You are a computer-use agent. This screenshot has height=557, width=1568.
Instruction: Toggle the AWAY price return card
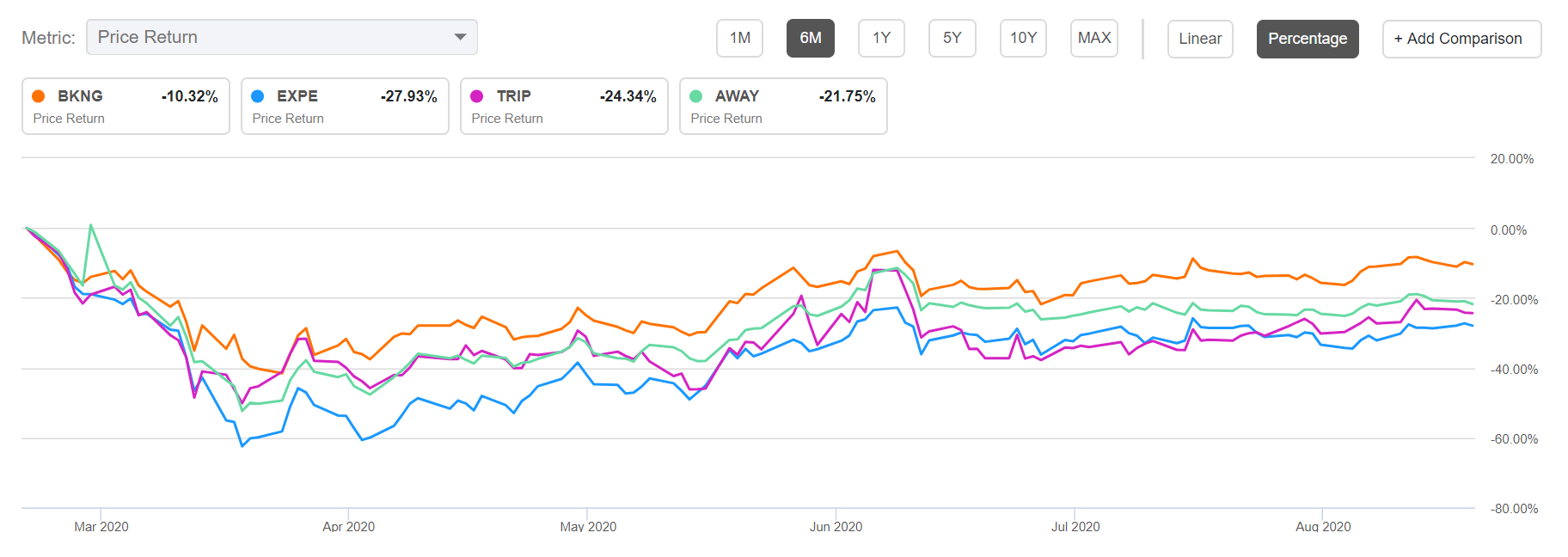click(783, 107)
